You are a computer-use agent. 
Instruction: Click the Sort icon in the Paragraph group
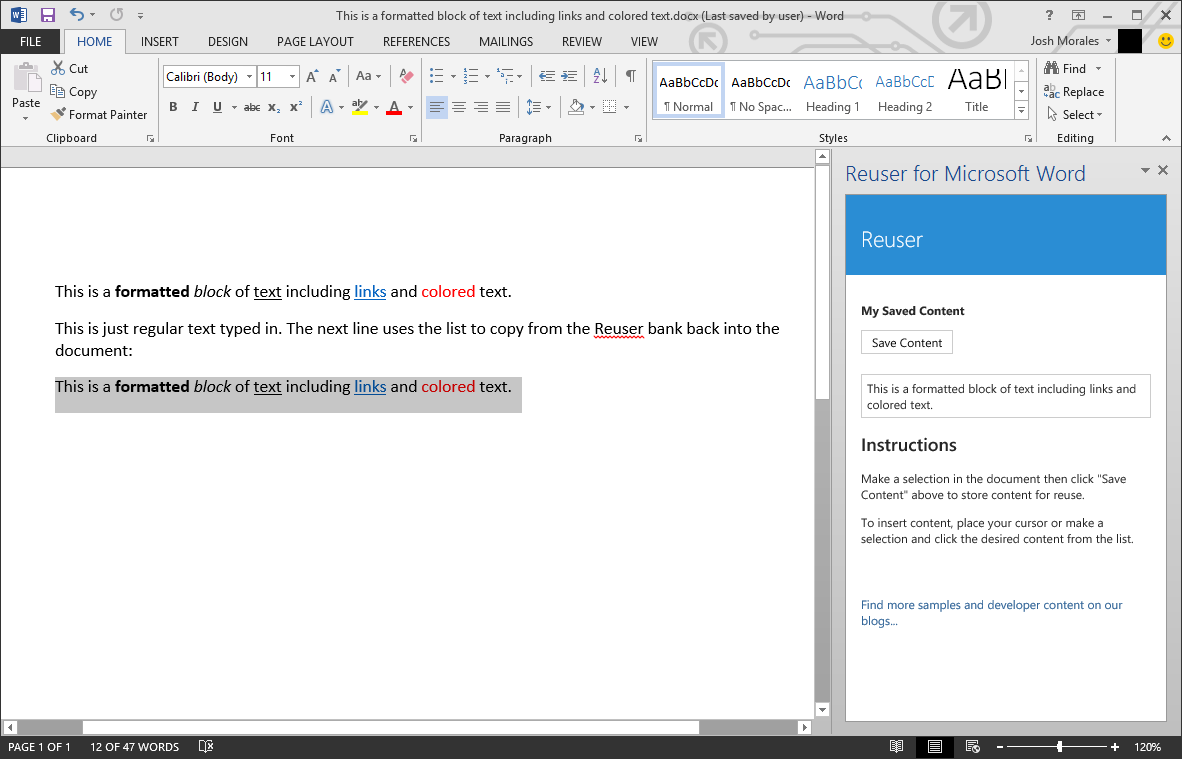[x=600, y=76]
